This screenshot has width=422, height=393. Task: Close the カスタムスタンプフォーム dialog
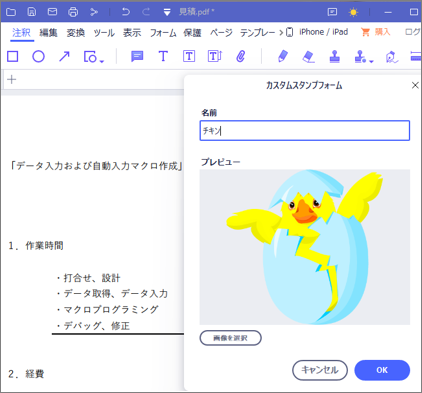415,85
